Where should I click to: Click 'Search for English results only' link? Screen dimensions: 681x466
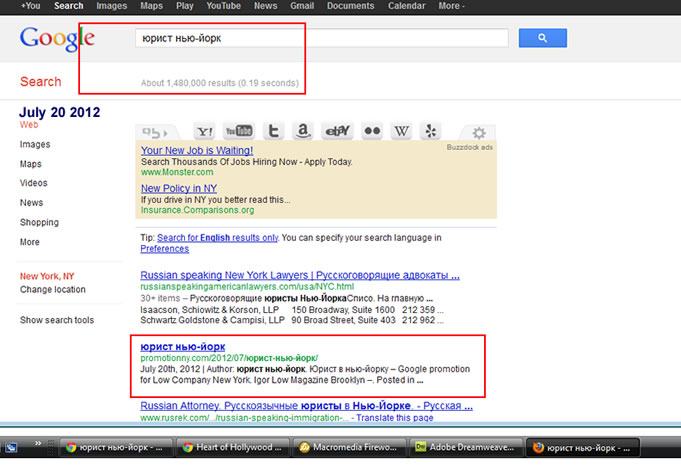[x=218, y=238]
